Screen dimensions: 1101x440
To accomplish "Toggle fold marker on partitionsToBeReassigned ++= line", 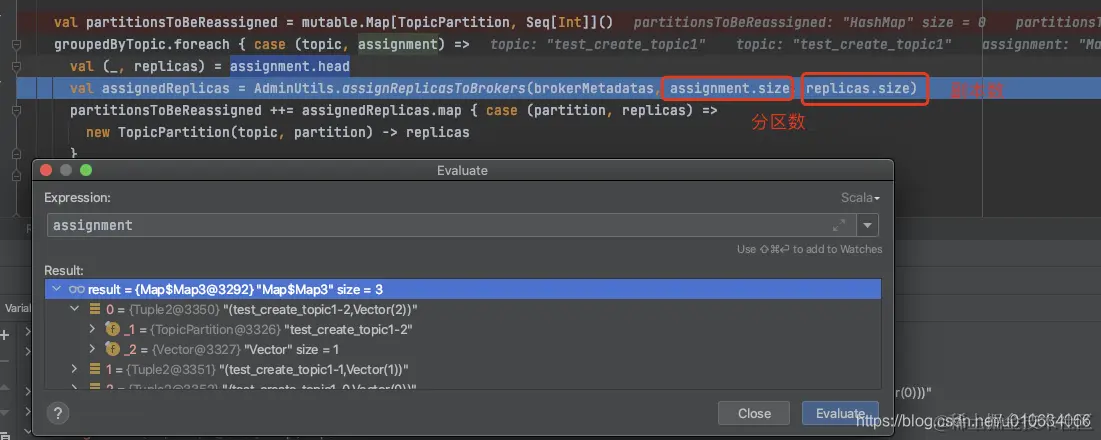I will pos(16,111).
